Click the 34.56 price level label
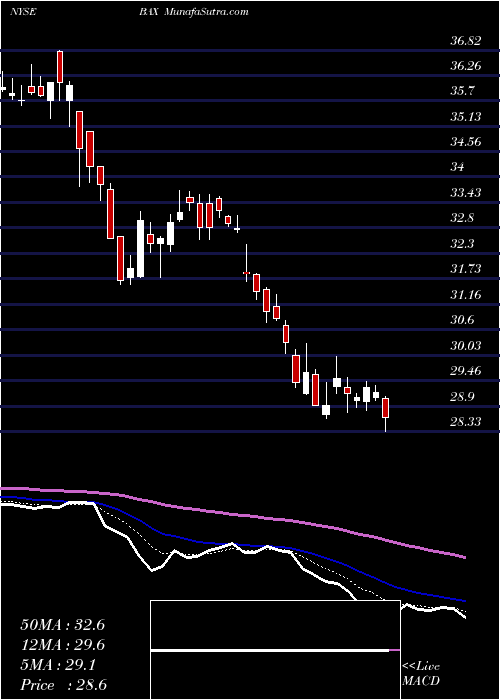This screenshot has height=700, width=500. point(466,142)
